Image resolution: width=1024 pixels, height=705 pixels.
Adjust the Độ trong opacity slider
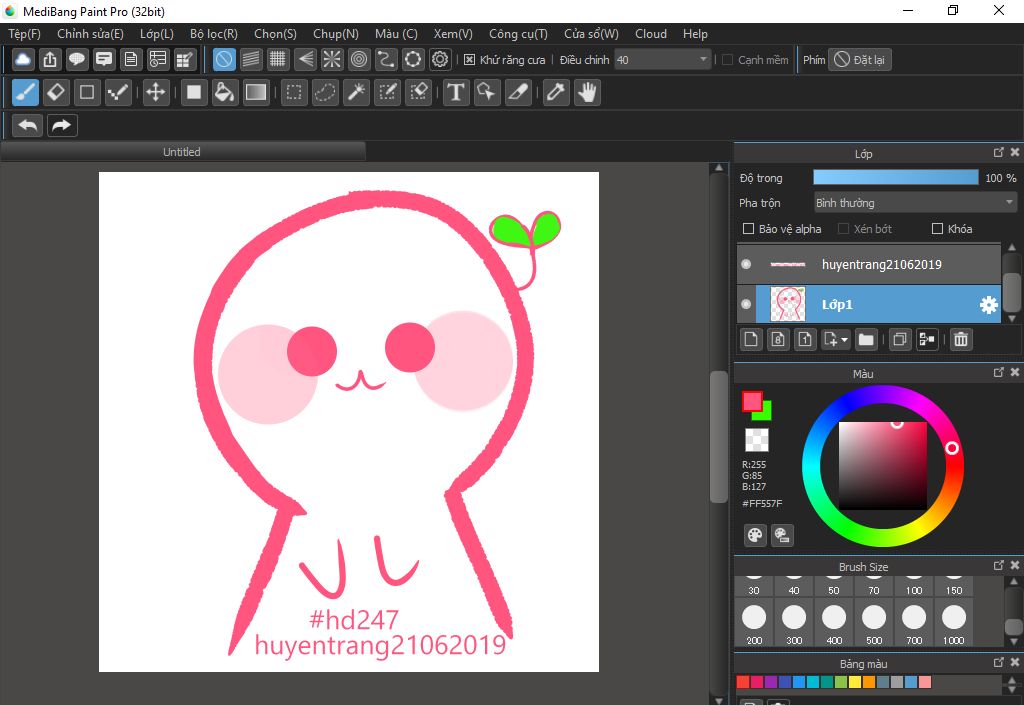(x=895, y=177)
